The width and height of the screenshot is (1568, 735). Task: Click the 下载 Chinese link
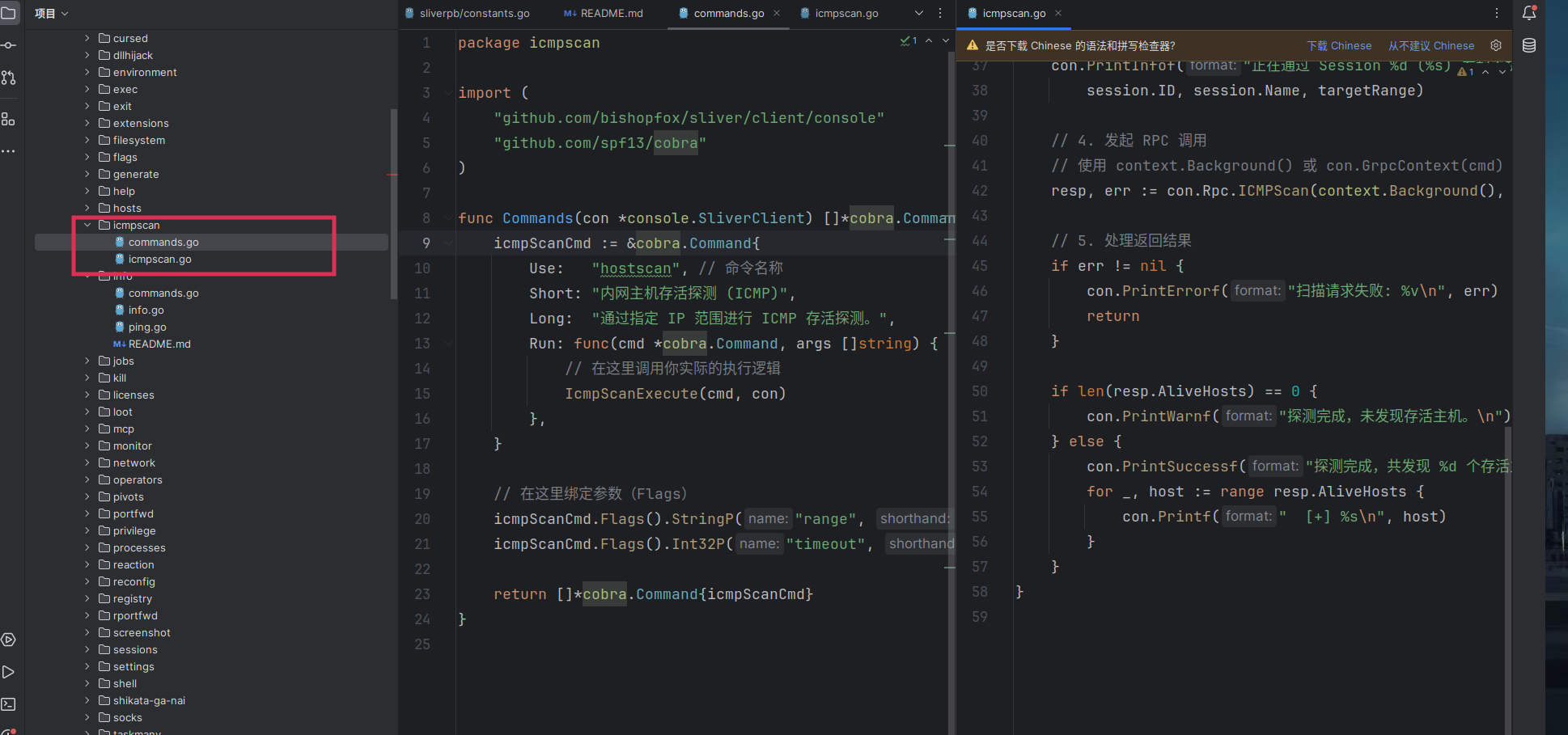(x=1339, y=46)
